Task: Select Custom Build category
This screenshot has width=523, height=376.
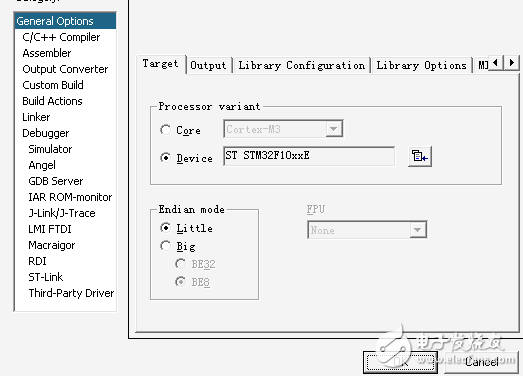Action: pyautogui.click(x=53, y=85)
